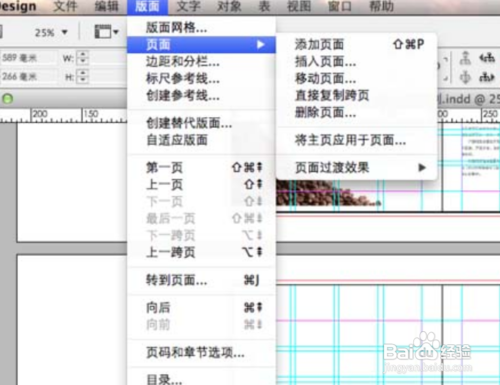Open the 窗口 menu

pos(340,6)
